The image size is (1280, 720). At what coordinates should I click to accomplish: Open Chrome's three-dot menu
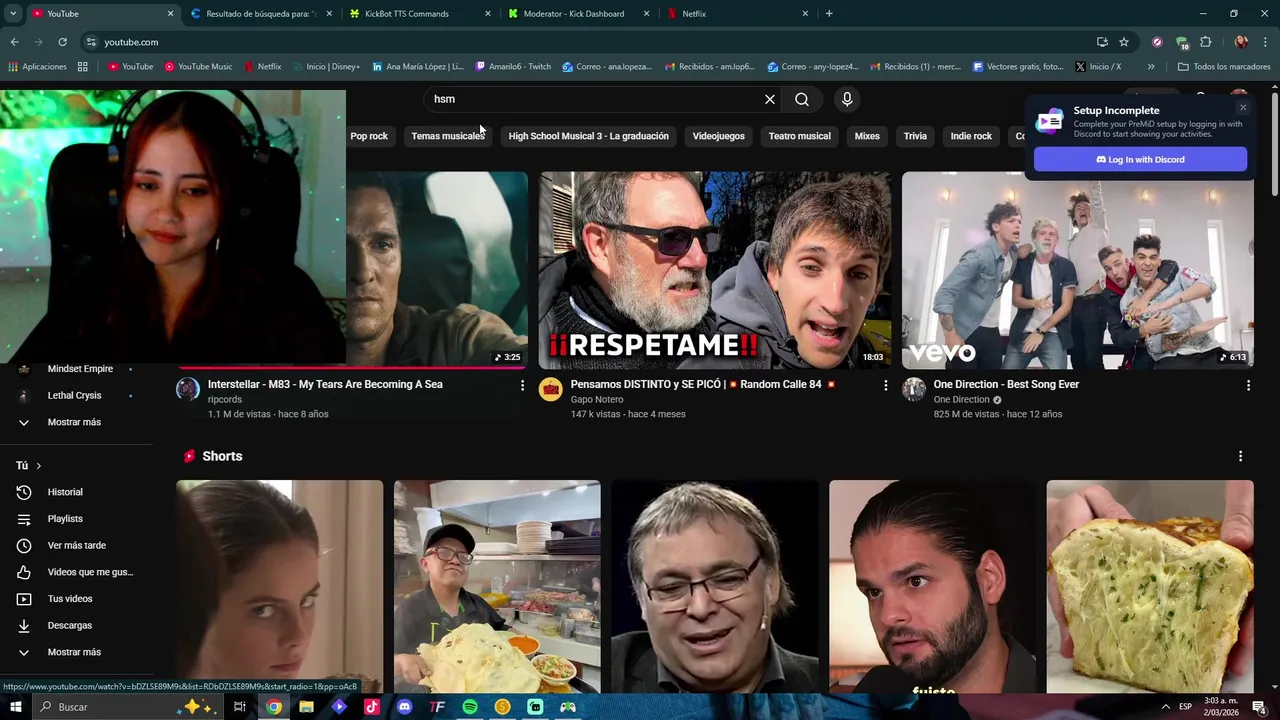click(x=1266, y=42)
